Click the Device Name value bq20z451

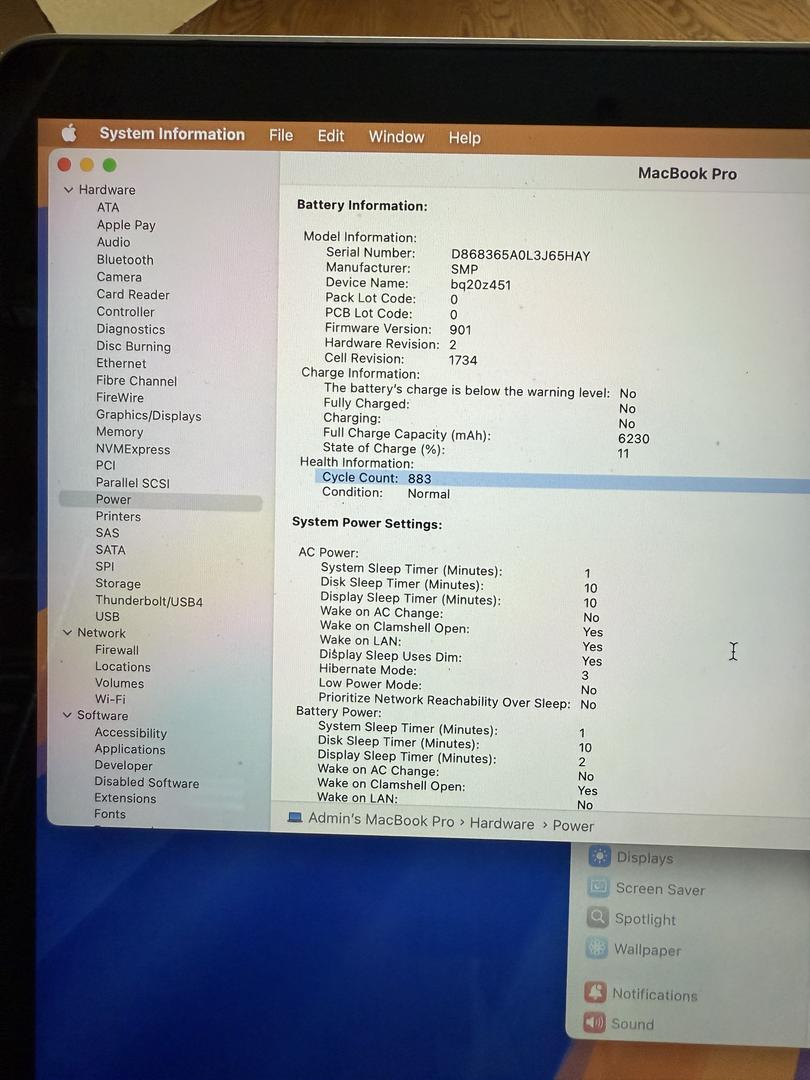pyautogui.click(x=480, y=284)
